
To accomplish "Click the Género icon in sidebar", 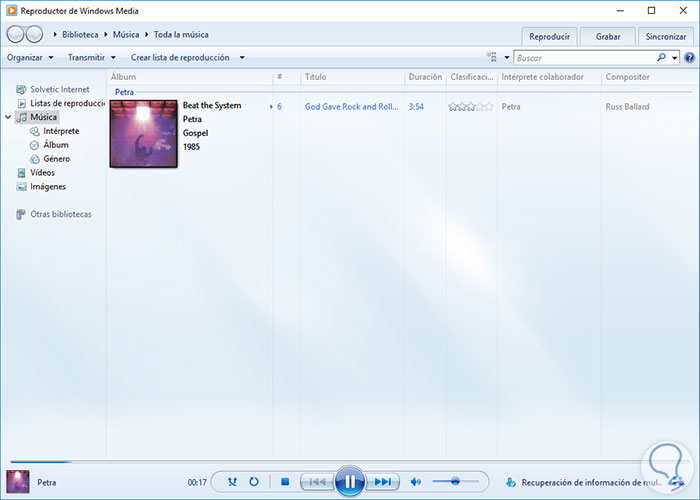I will point(34,159).
